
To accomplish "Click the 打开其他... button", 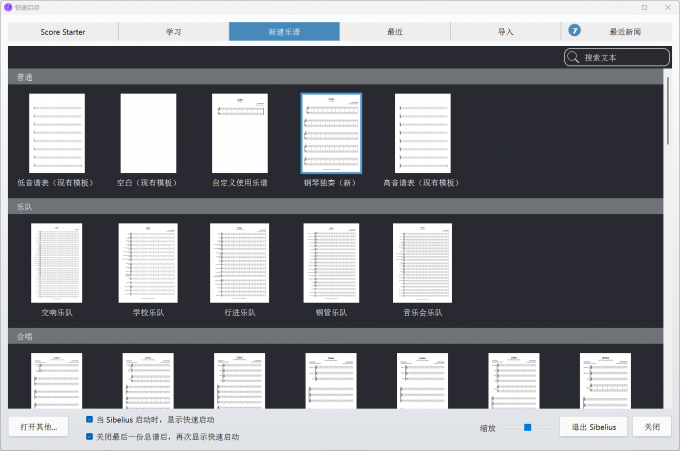I will click(x=39, y=427).
